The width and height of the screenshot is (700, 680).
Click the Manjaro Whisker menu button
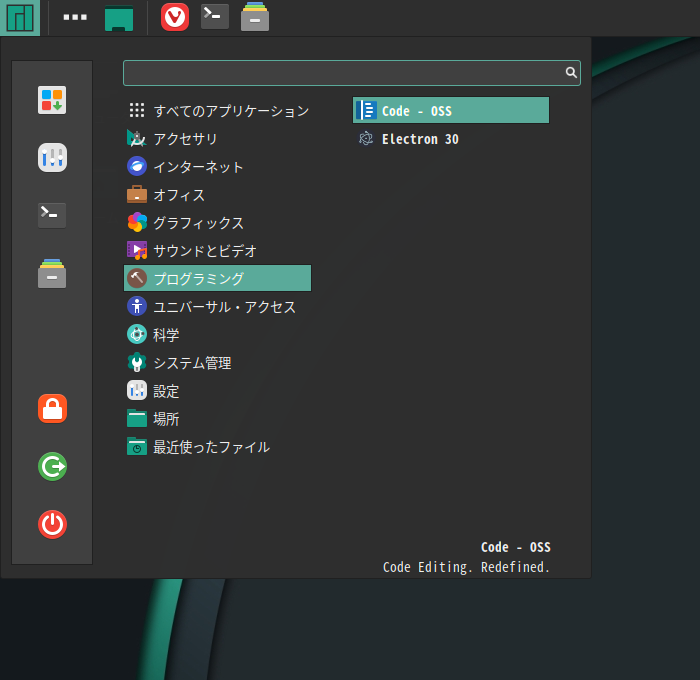click(x=20, y=18)
